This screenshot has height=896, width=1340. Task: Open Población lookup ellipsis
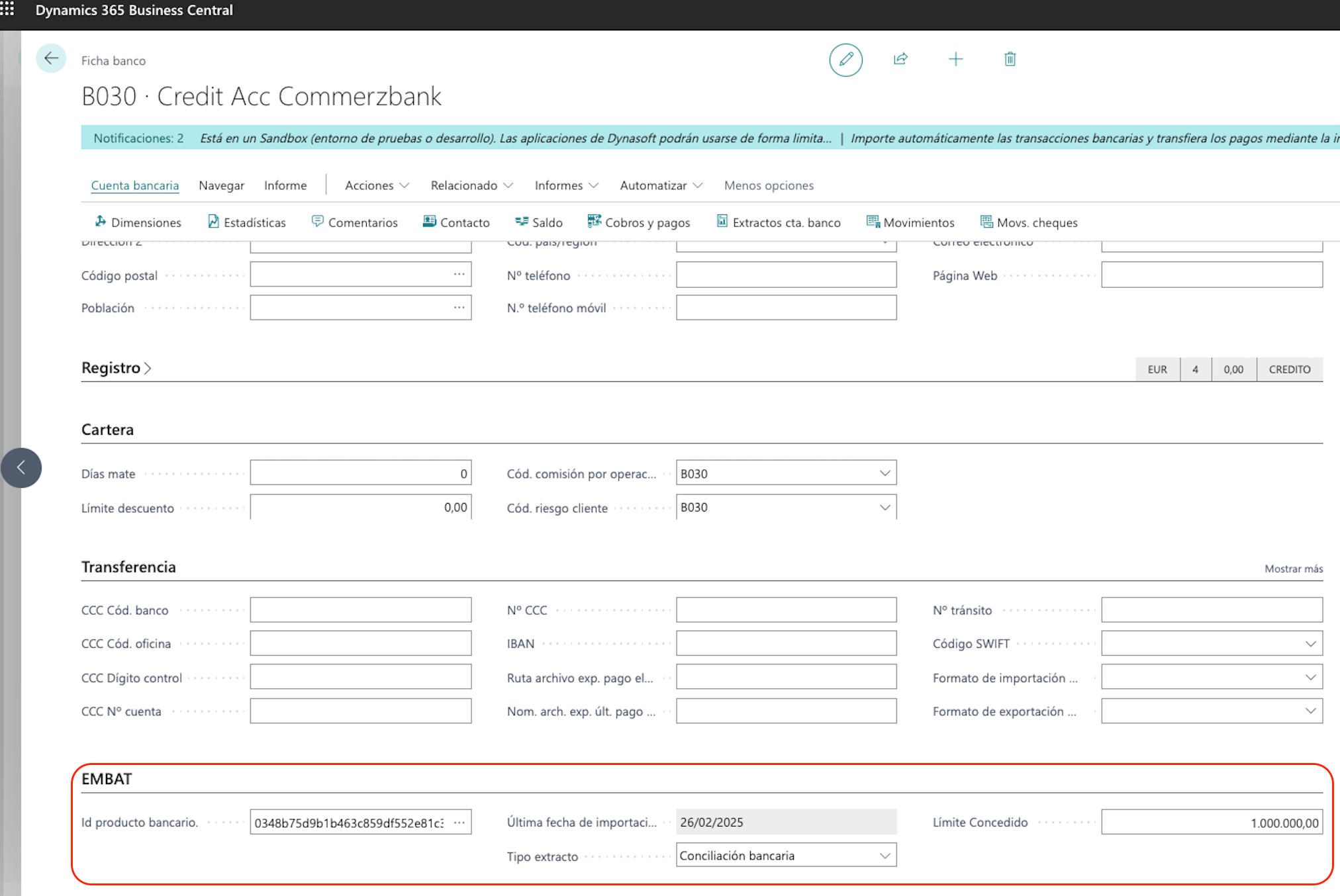(459, 308)
